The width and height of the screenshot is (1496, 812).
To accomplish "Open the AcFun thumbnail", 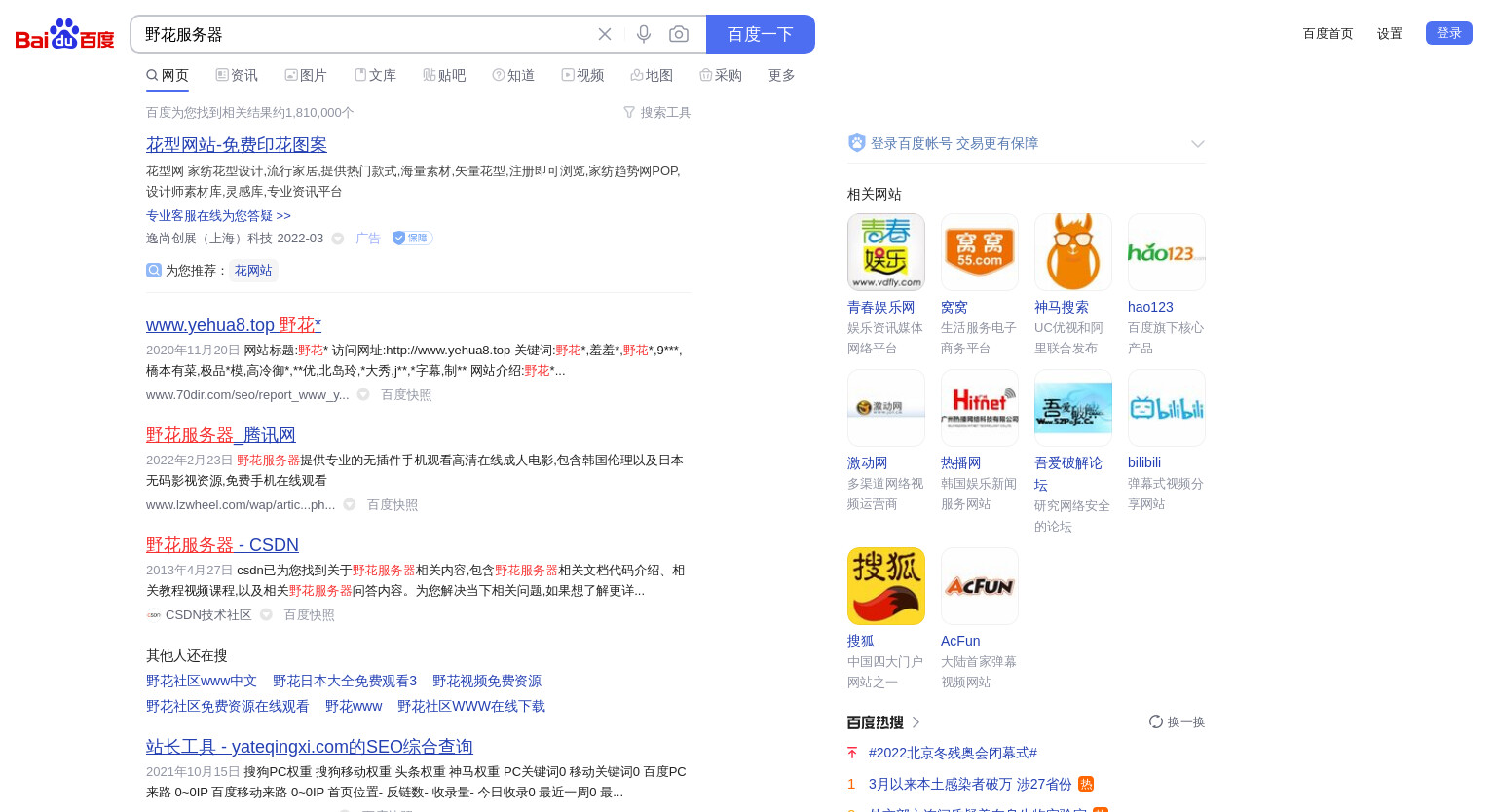I will click(980, 586).
